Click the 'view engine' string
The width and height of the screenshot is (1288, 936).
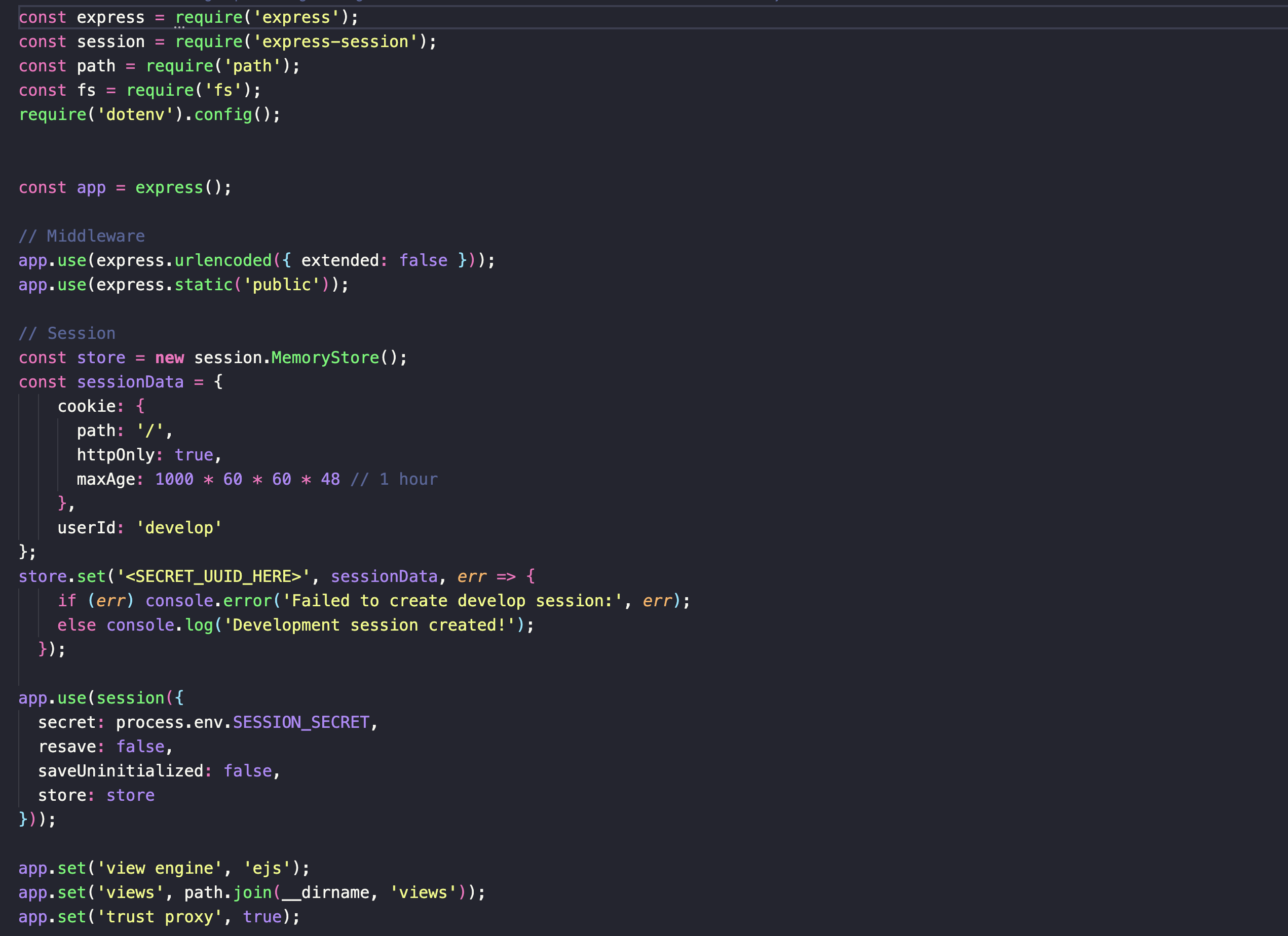tap(160, 868)
